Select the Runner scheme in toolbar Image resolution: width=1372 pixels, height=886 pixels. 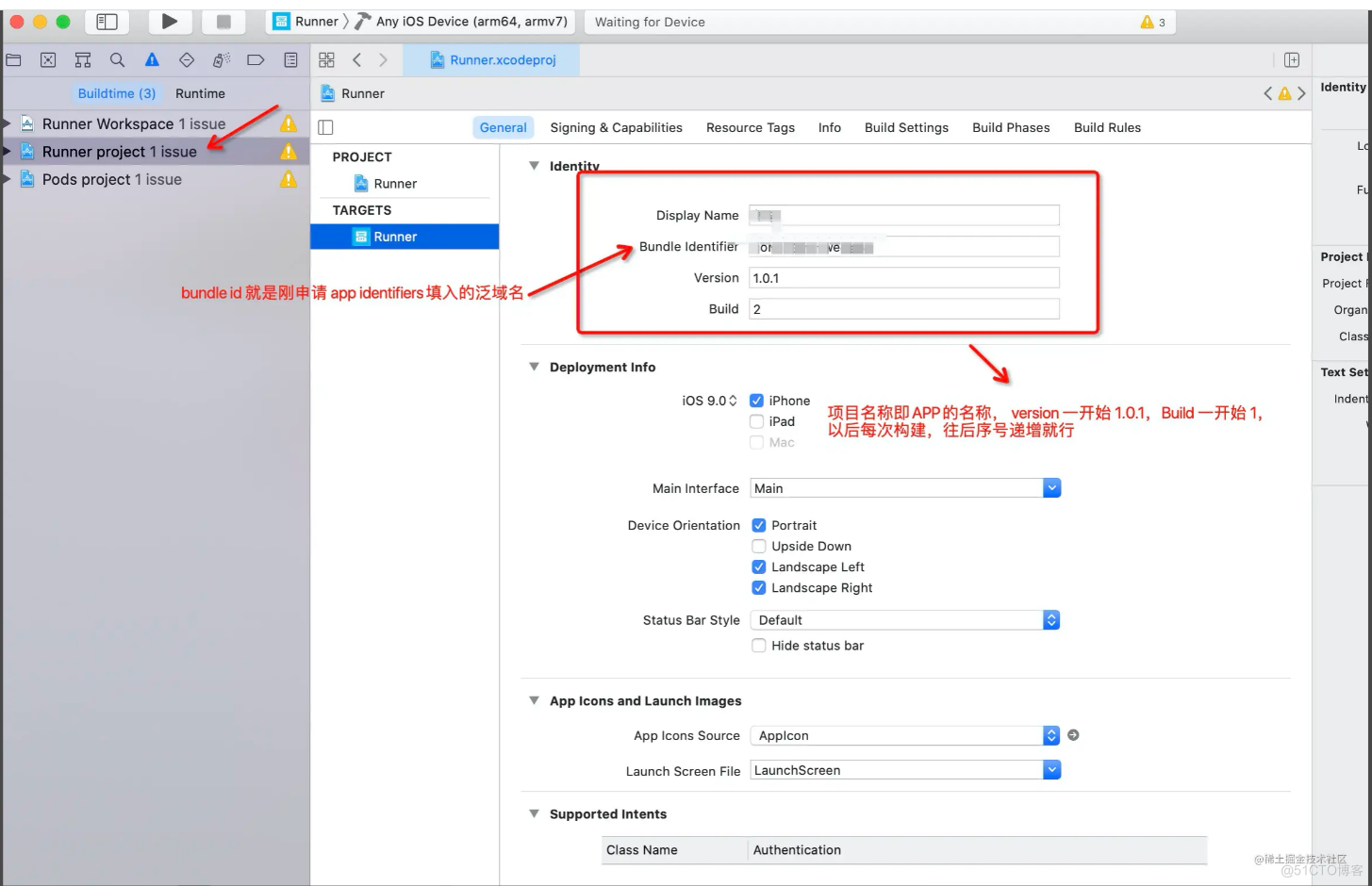pos(306,21)
